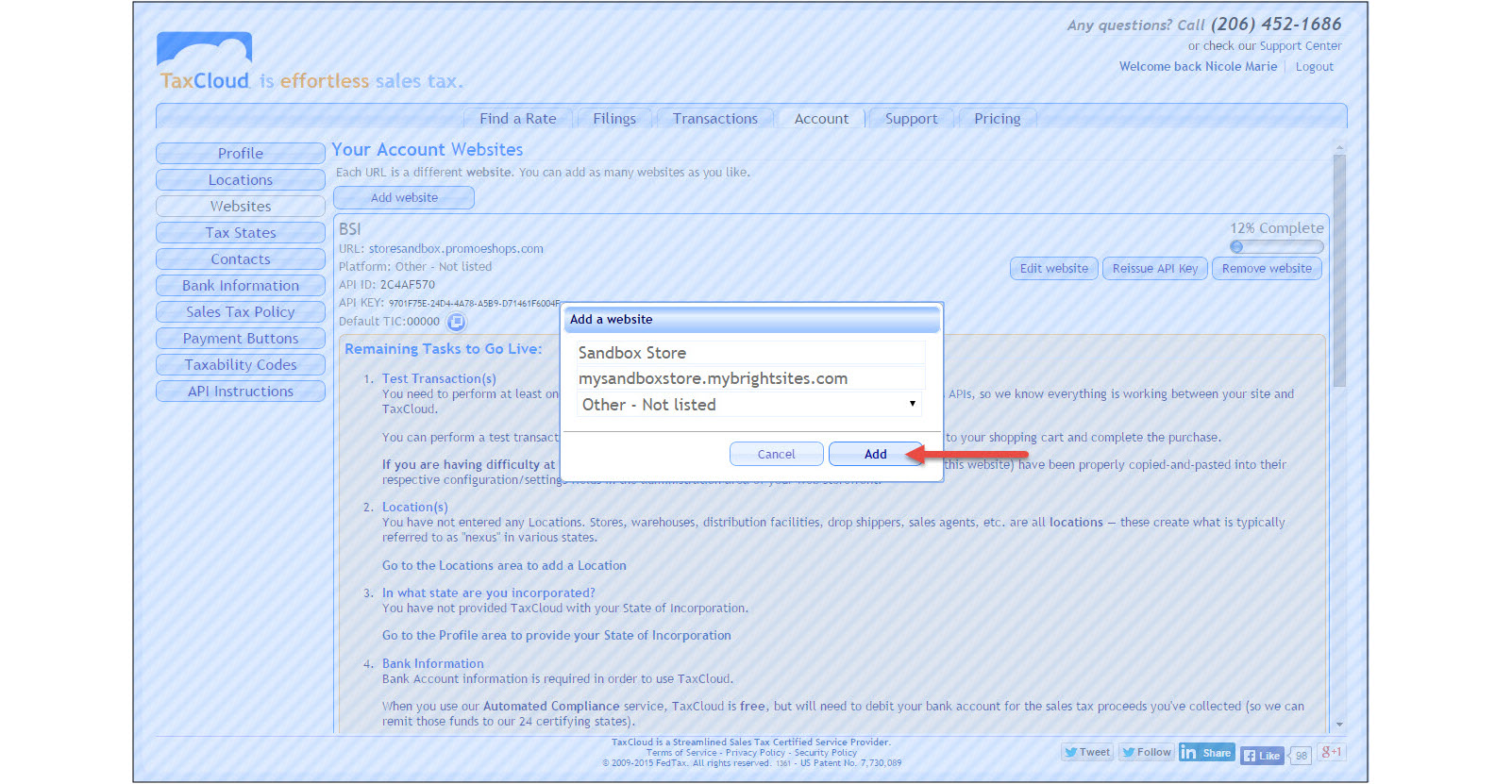Select Sales Tax Policy in the sidebar

[x=241, y=312]
